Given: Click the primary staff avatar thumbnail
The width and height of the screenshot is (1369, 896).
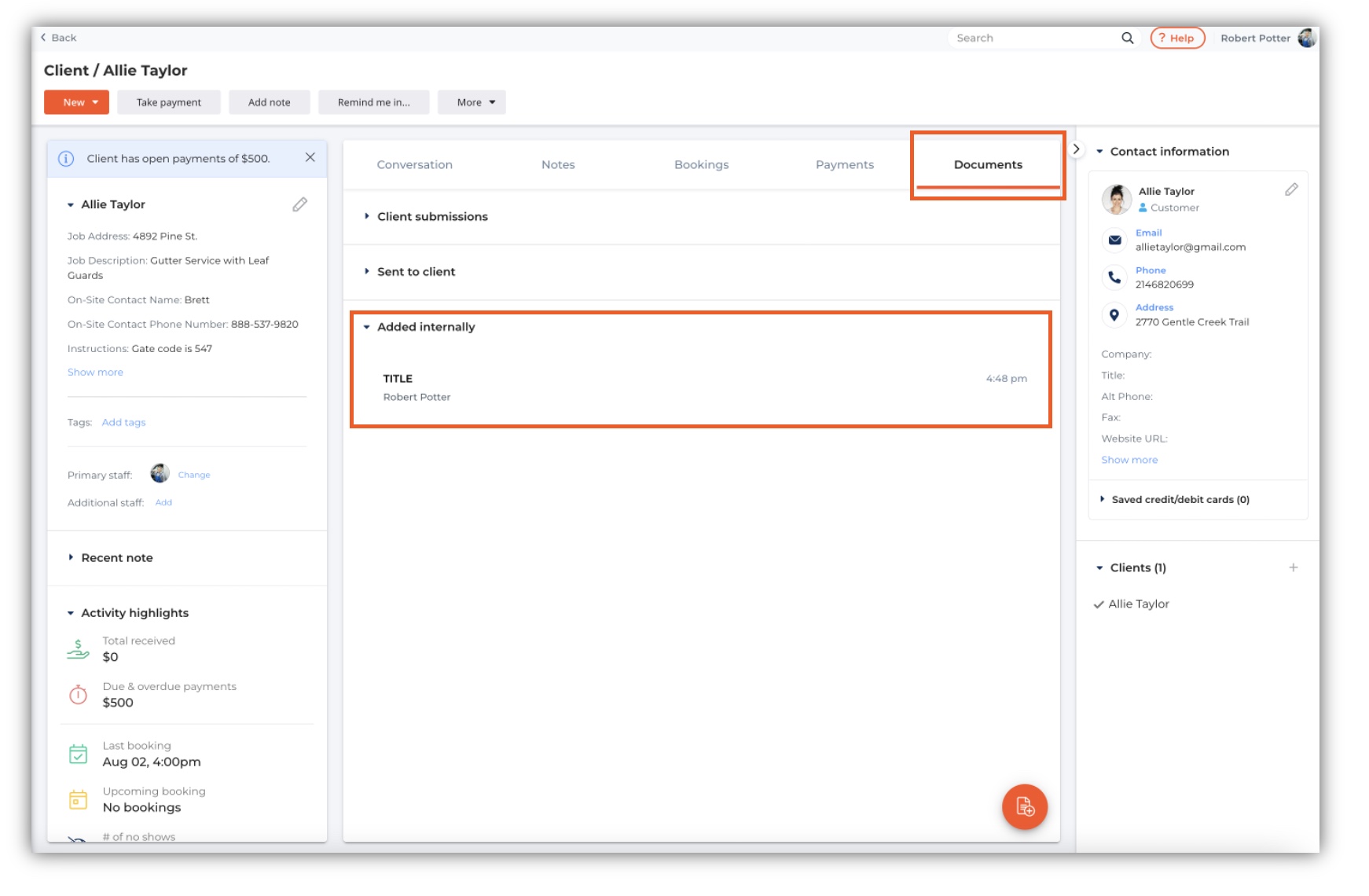Looking at the screenshot, I should pyautogui.click(x=159, y=473).
